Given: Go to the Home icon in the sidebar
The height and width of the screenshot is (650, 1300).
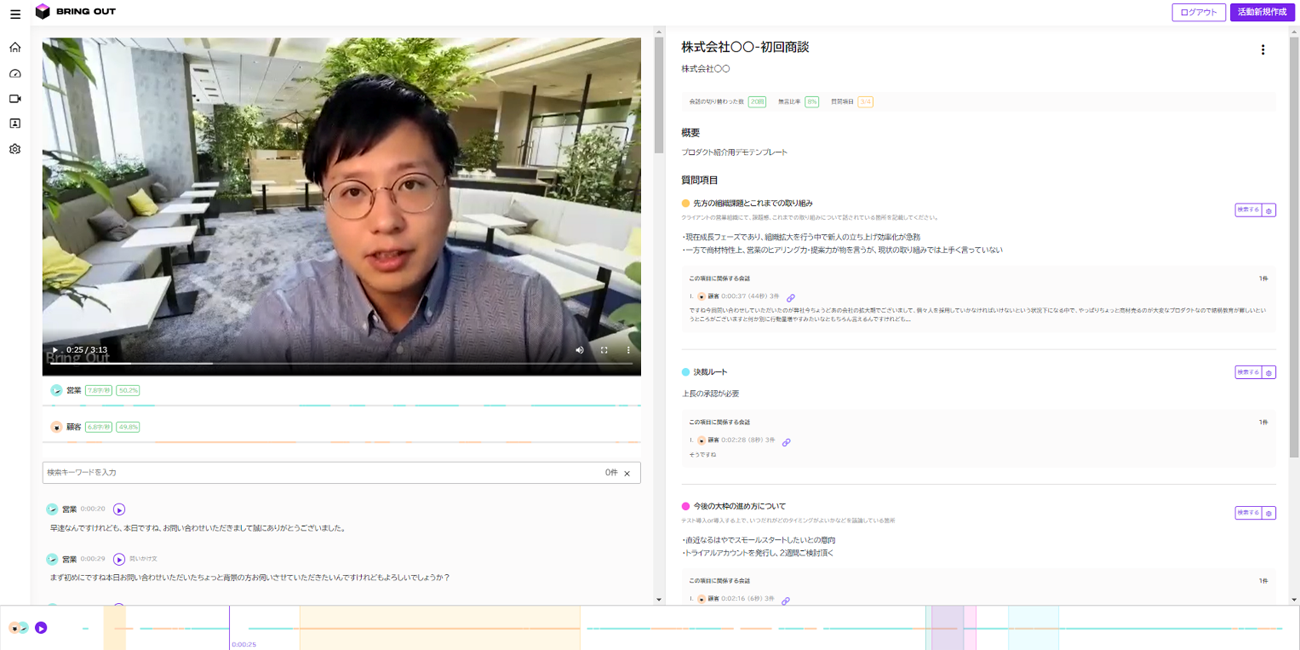Looking at the screenshot, I should 15,47.
